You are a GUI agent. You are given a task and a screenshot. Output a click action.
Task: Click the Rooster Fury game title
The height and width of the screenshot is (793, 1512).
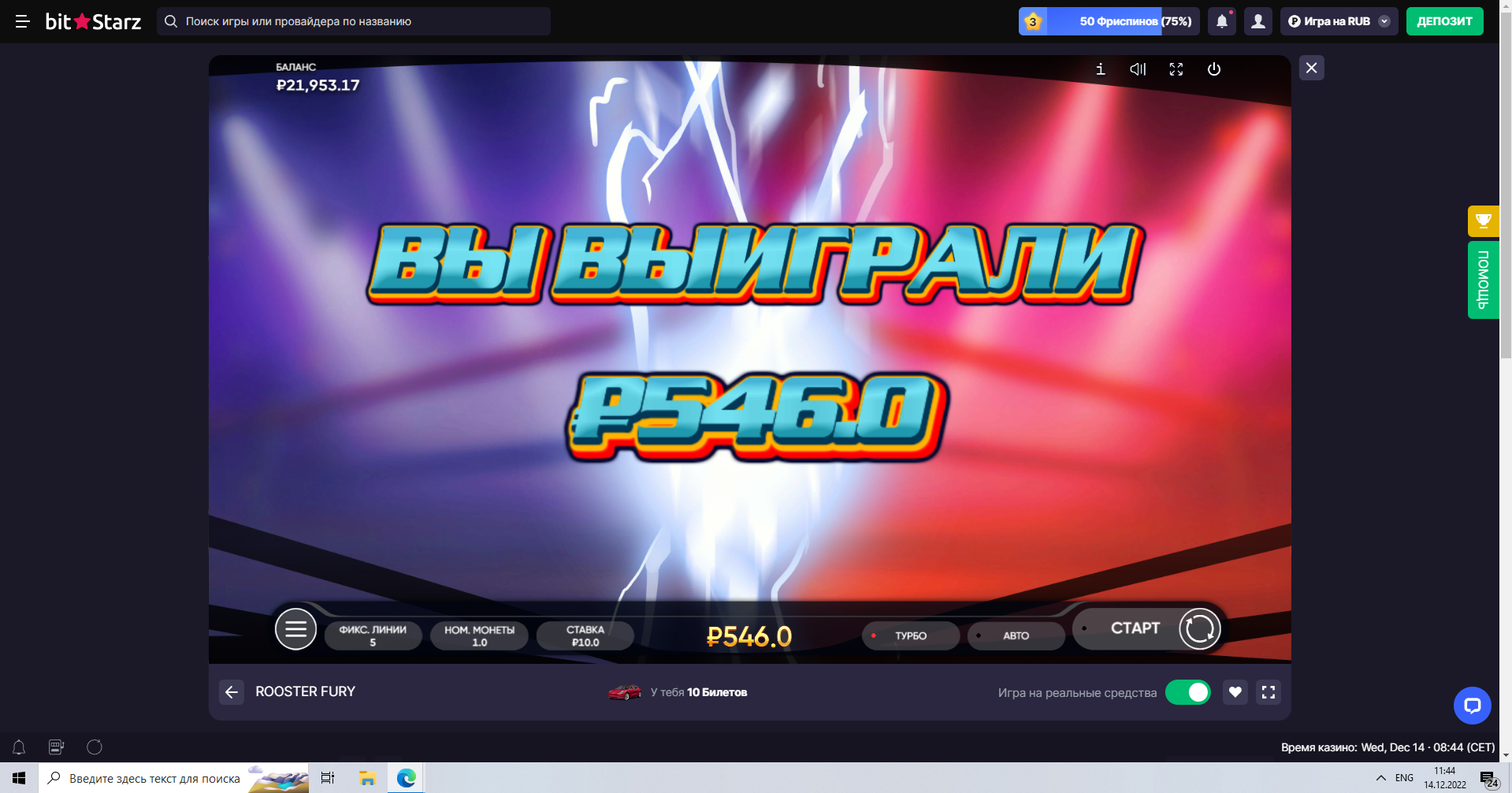coord(306,691)
